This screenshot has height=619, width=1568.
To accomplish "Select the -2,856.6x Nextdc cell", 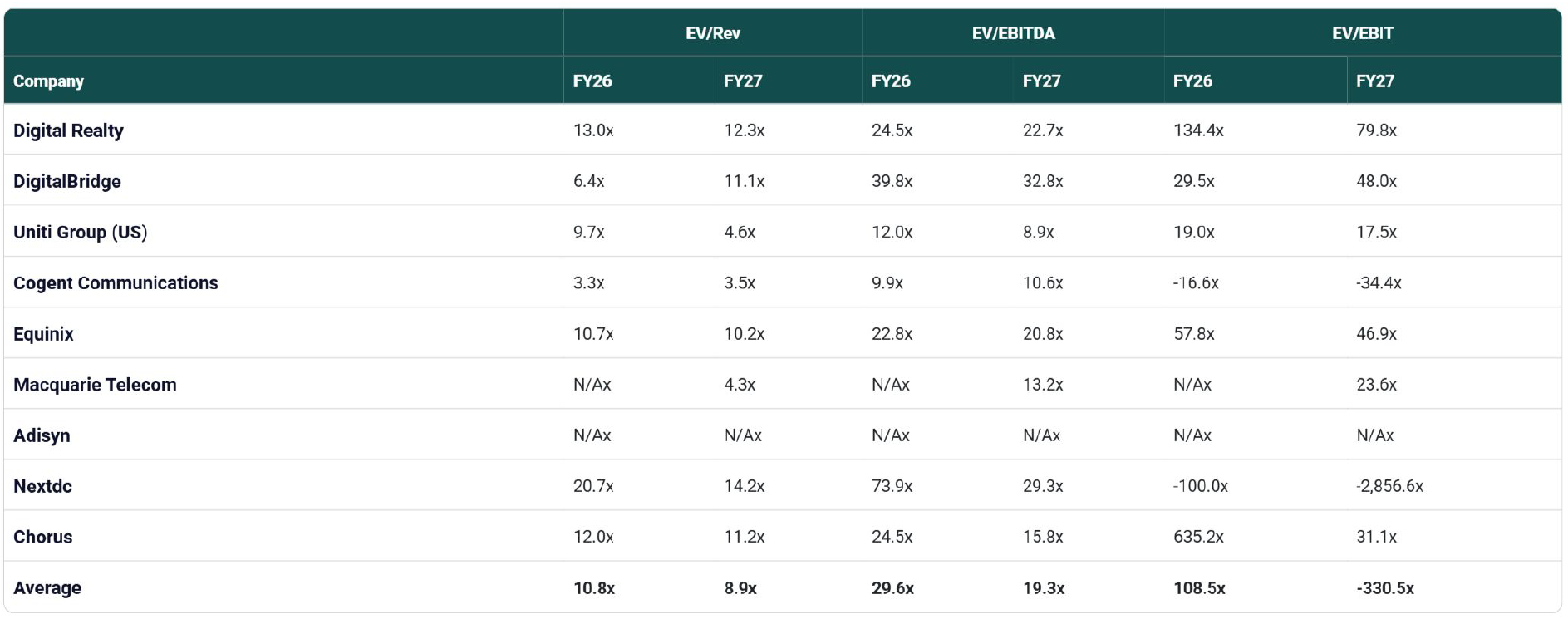I will coord(1389,486).
